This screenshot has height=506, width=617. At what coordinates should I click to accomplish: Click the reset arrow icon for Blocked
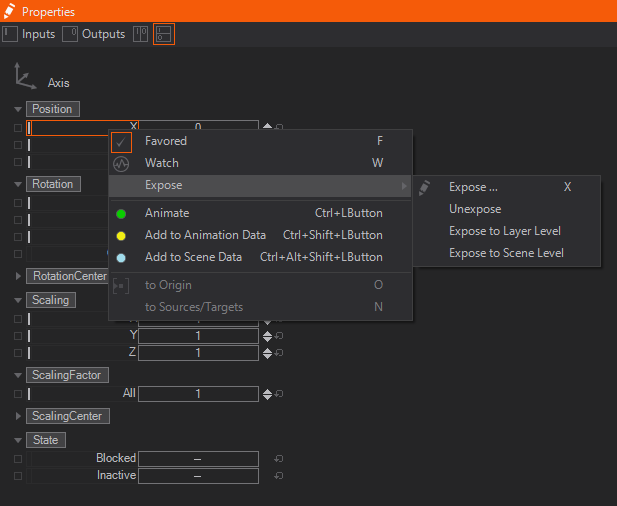pyautogui.click(x=279, y=459)
